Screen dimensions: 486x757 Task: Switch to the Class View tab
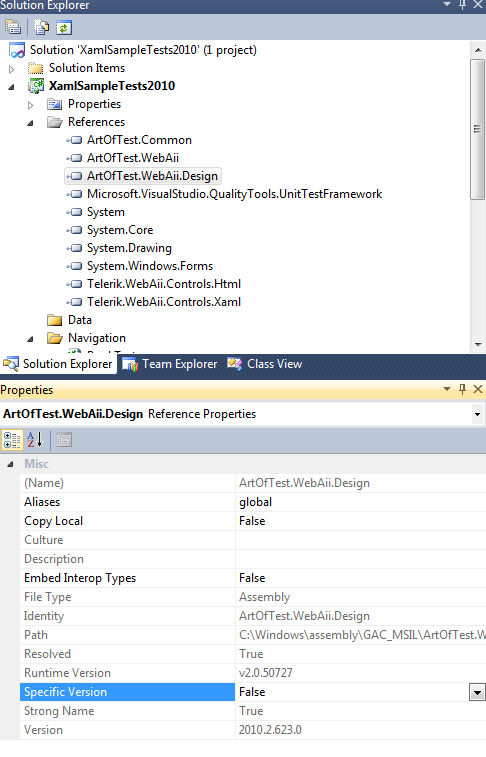pyautogui.click(x=264, y=364)
